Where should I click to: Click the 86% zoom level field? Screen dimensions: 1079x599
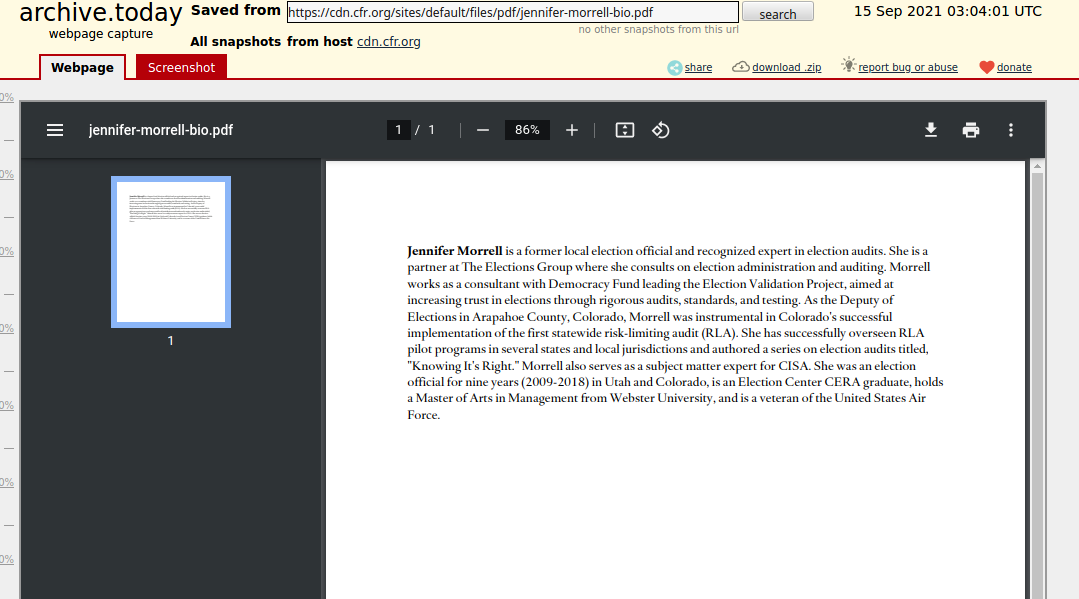(x=527, y=130)
